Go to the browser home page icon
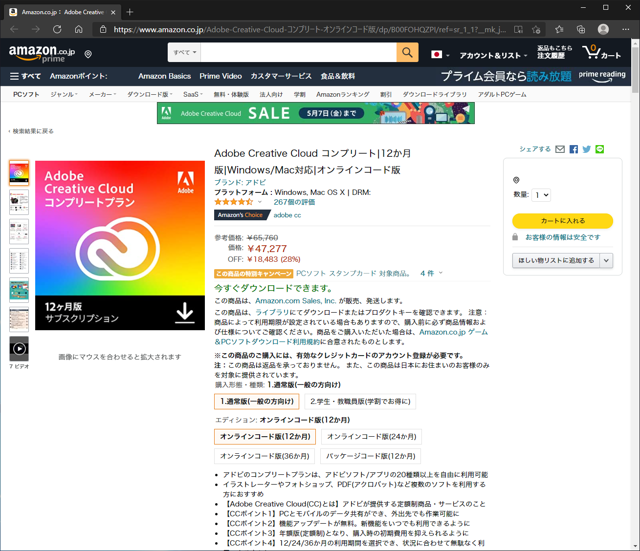This screenshot has height=551, width=640. (79, 29)
